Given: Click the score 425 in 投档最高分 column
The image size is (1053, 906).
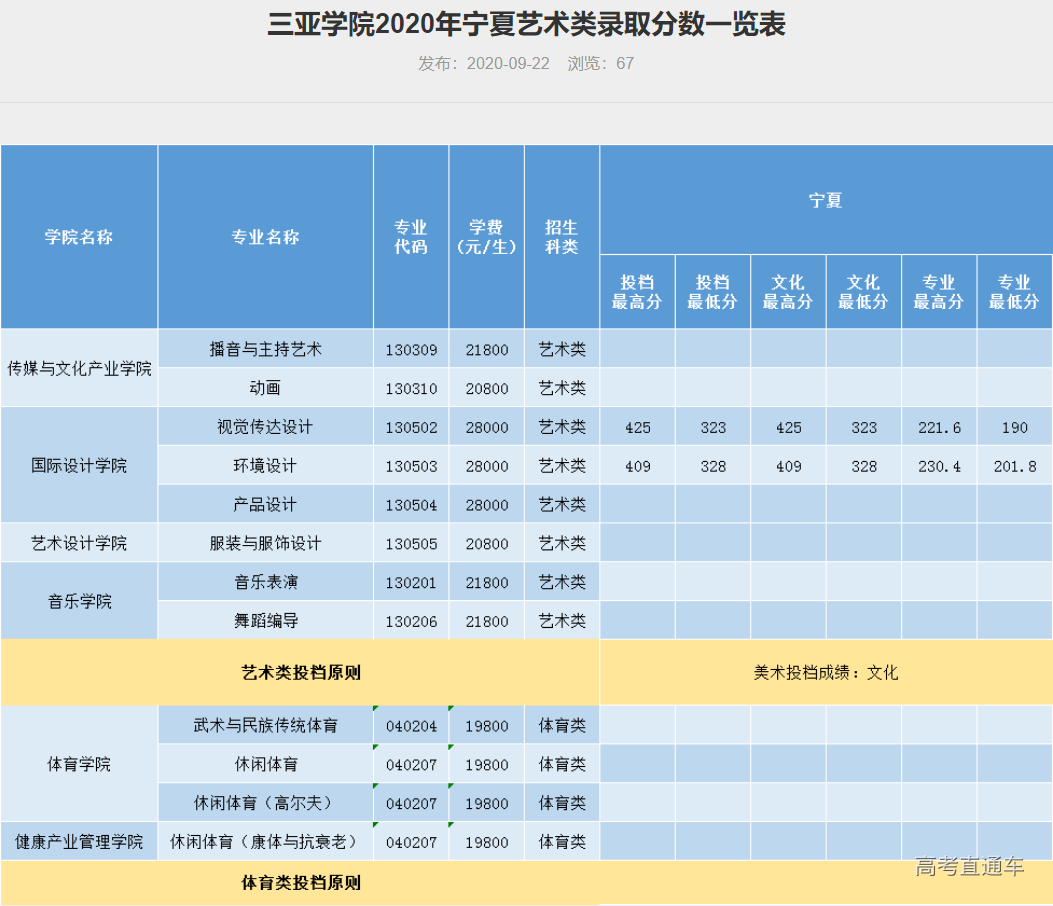Looking at the screenshot, I should pyautogui.click(x=638, y=426).
